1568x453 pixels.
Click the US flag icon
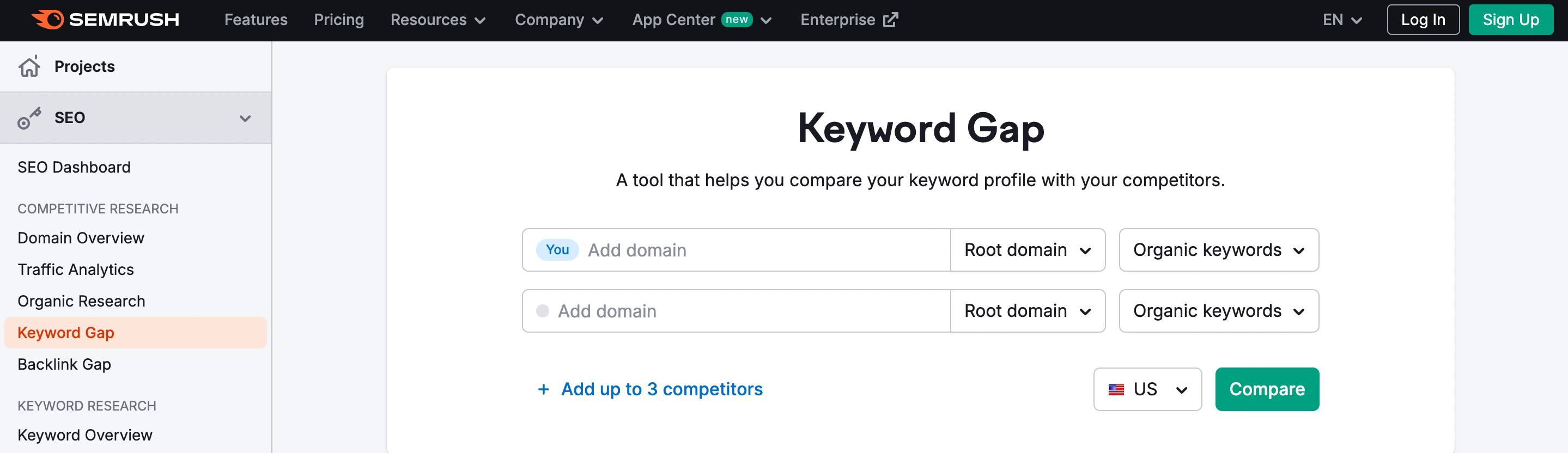pos(1116,389)
